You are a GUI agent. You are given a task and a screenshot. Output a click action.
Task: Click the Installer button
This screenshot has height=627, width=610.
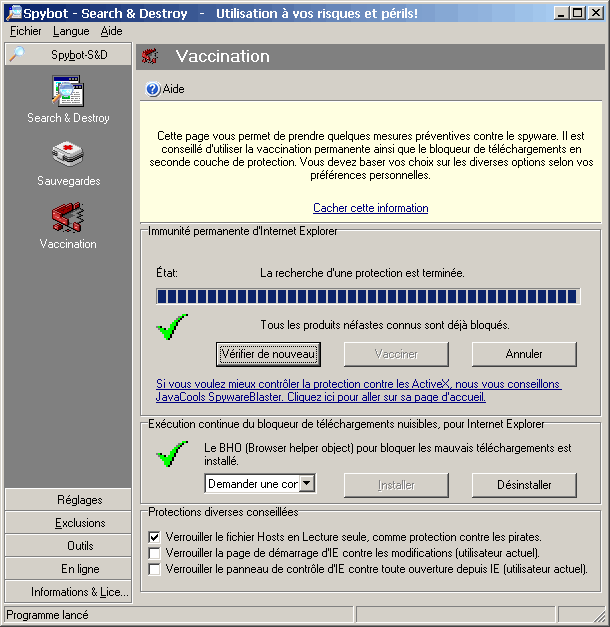396,485
